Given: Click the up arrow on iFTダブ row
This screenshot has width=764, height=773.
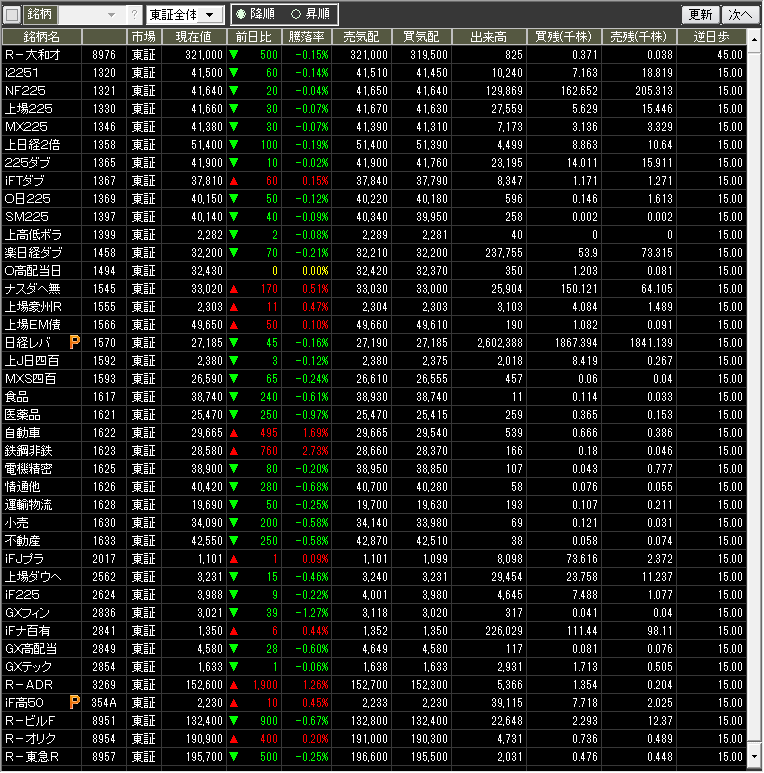Looking at the screenshot, I should point(234,181).
